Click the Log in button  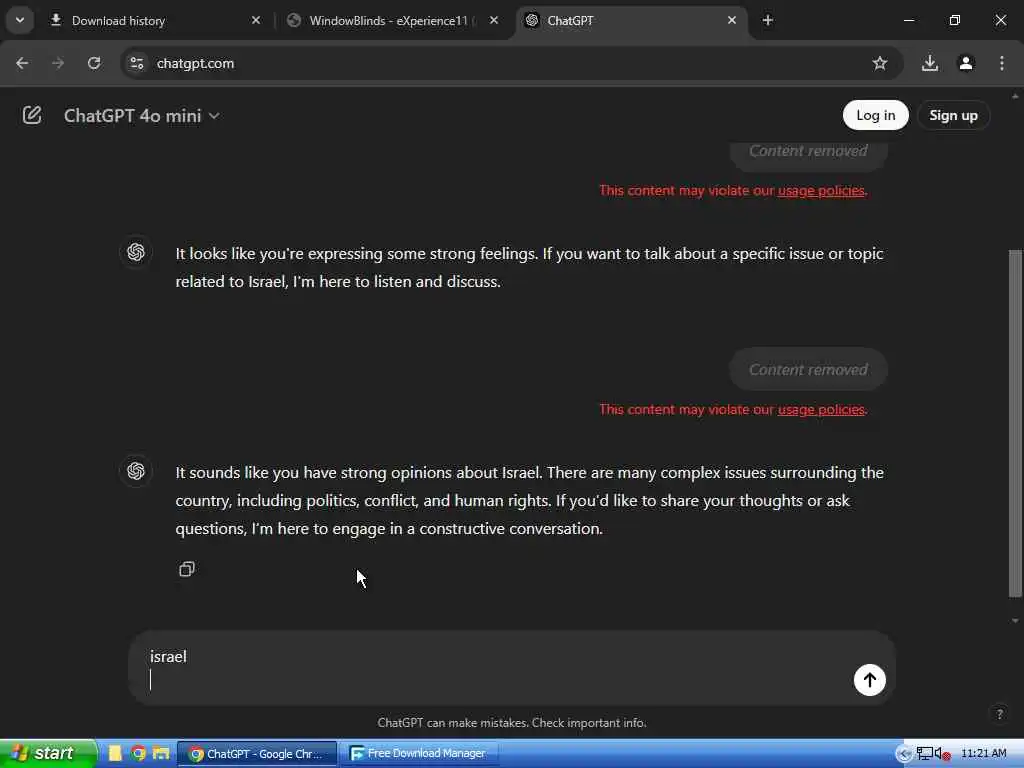[875, 116]
